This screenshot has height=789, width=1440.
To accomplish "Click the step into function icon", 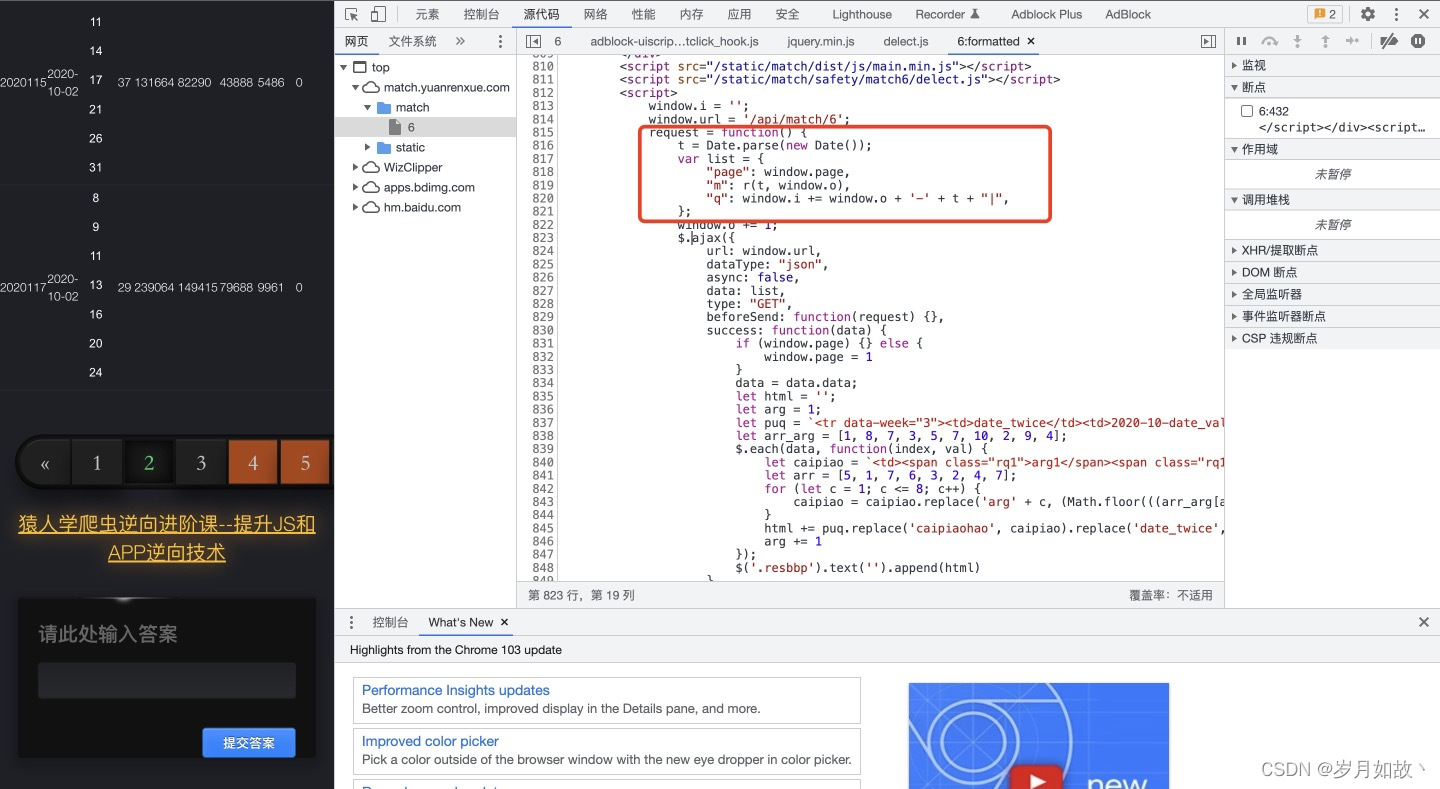I will (x=1297, y=41).
